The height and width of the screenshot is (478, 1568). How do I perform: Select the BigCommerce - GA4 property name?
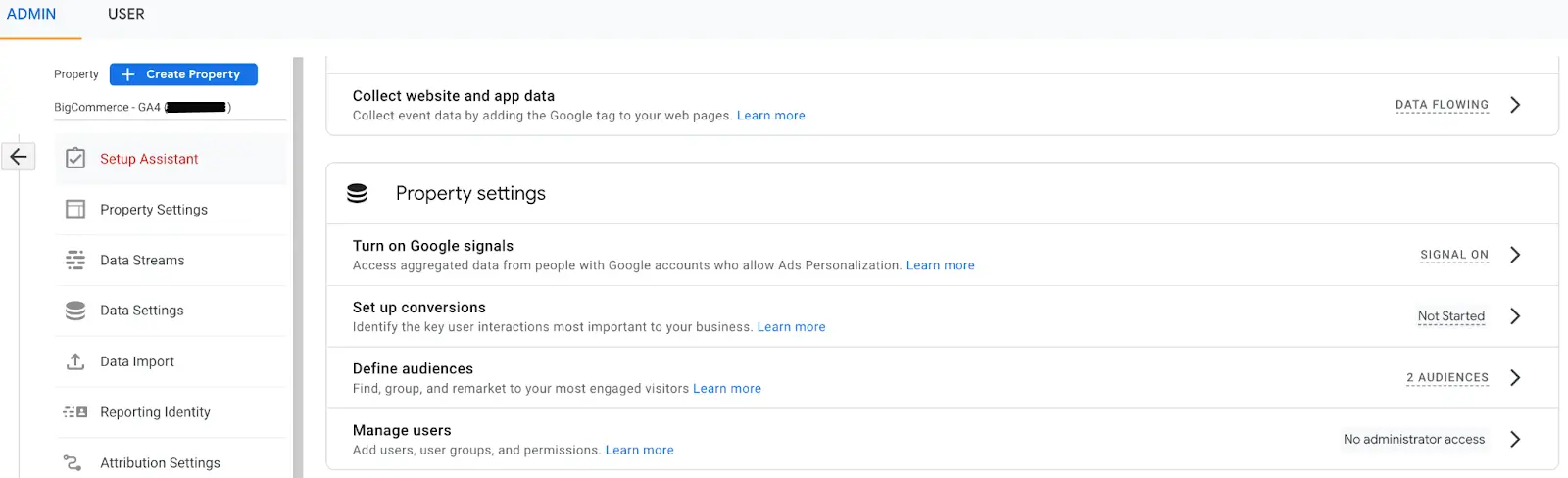click(x=142, y=107)
